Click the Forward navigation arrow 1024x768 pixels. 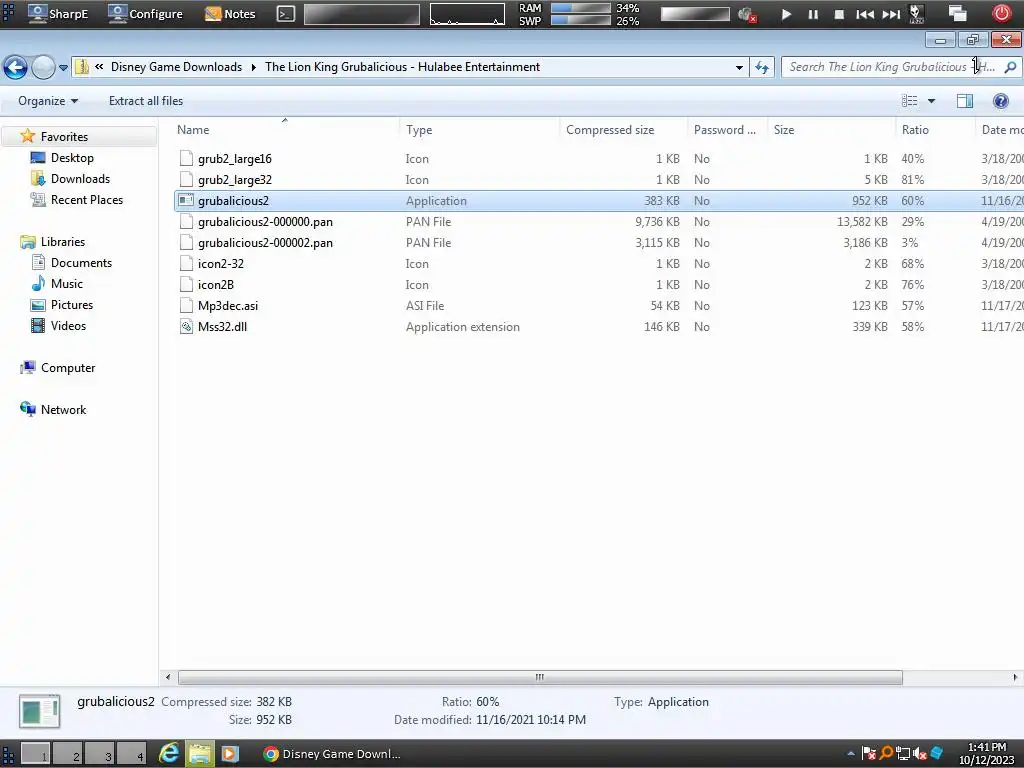43,67
